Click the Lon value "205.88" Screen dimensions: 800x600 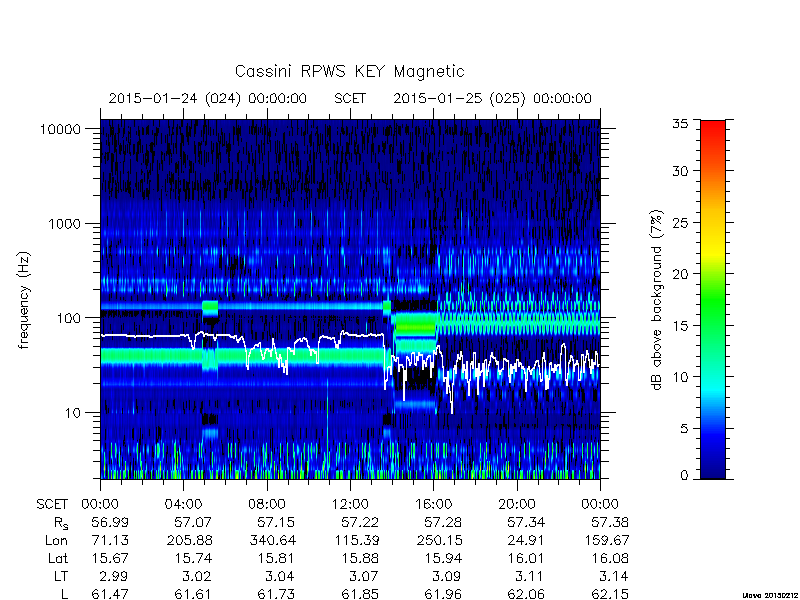click(189, 540)
